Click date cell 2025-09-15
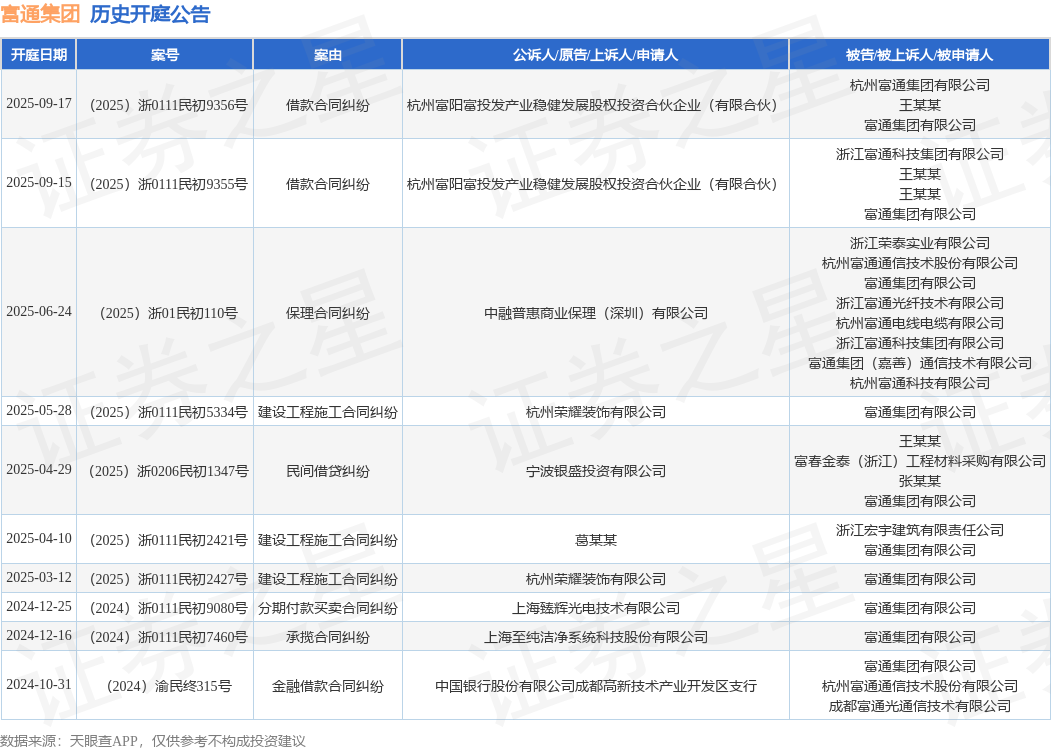This screenshot has height=750, width=1051. (x=39, y=183)
